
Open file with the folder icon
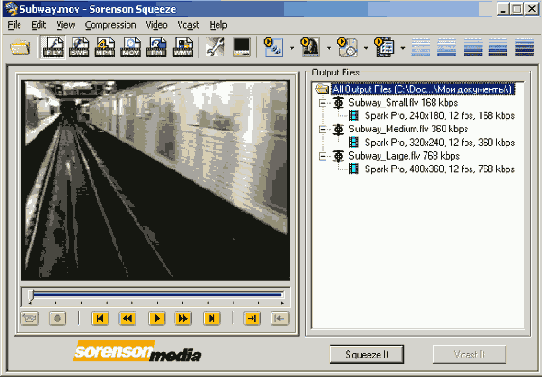20,47
